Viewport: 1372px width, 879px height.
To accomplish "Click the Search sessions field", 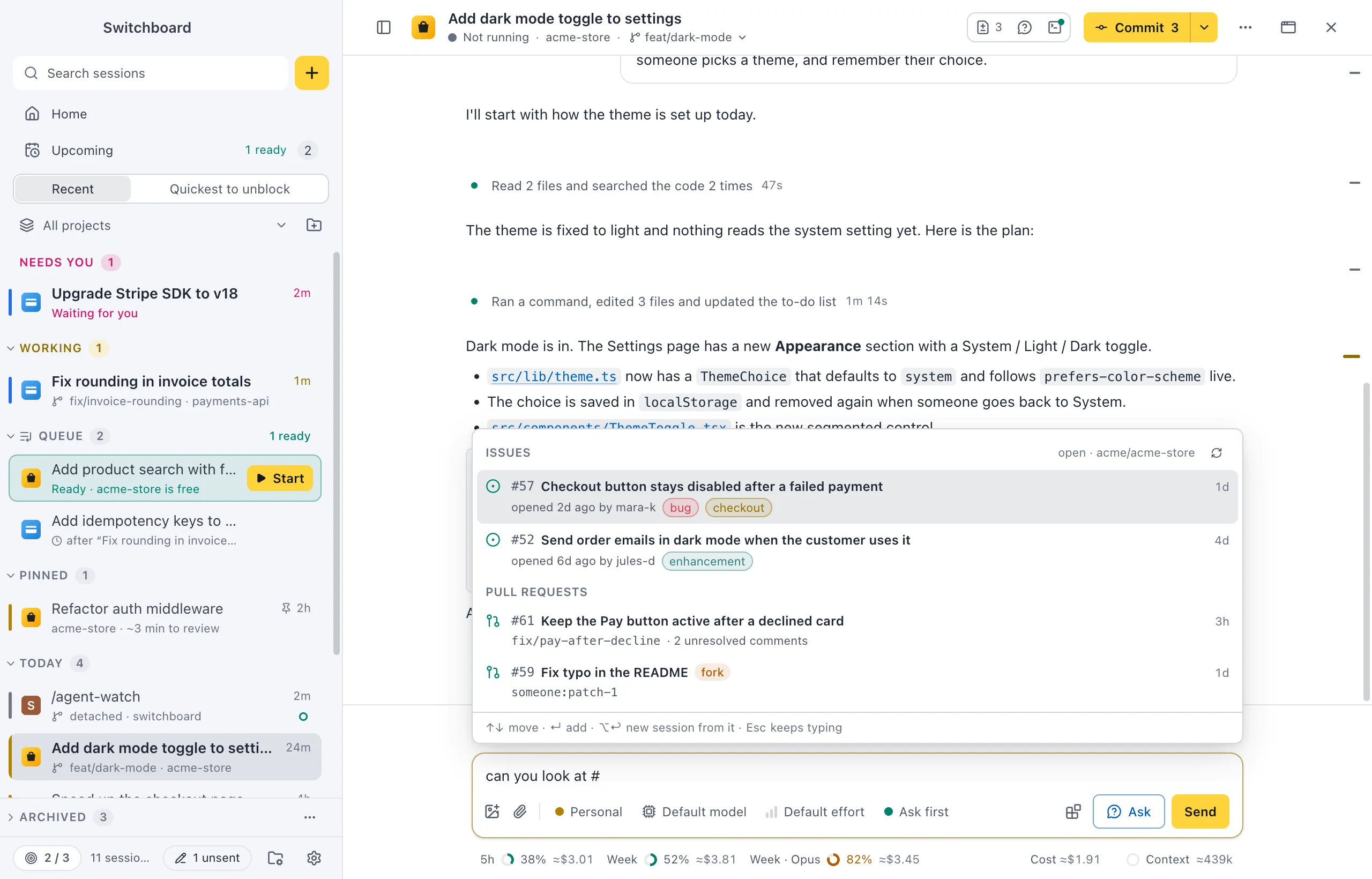I will 151,73.
